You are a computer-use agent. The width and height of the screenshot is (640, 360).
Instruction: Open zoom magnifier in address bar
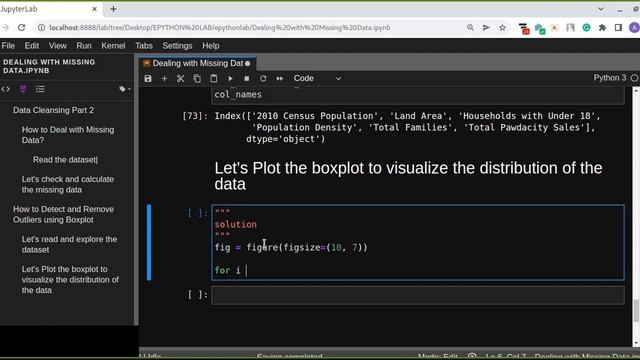click(x=470, y=27)
